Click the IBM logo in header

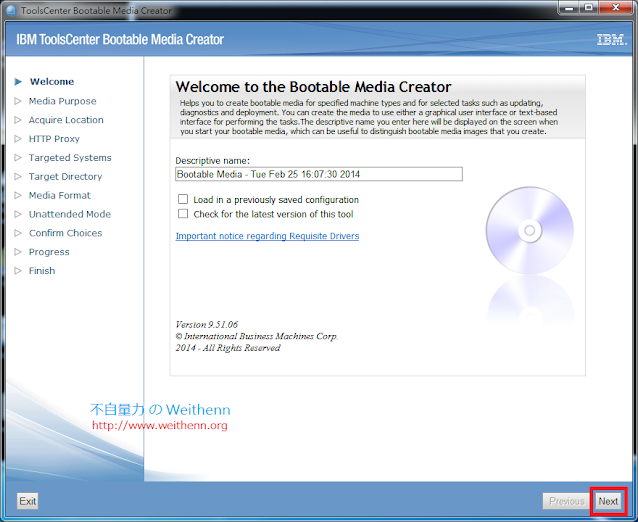[x=612, y=39]
